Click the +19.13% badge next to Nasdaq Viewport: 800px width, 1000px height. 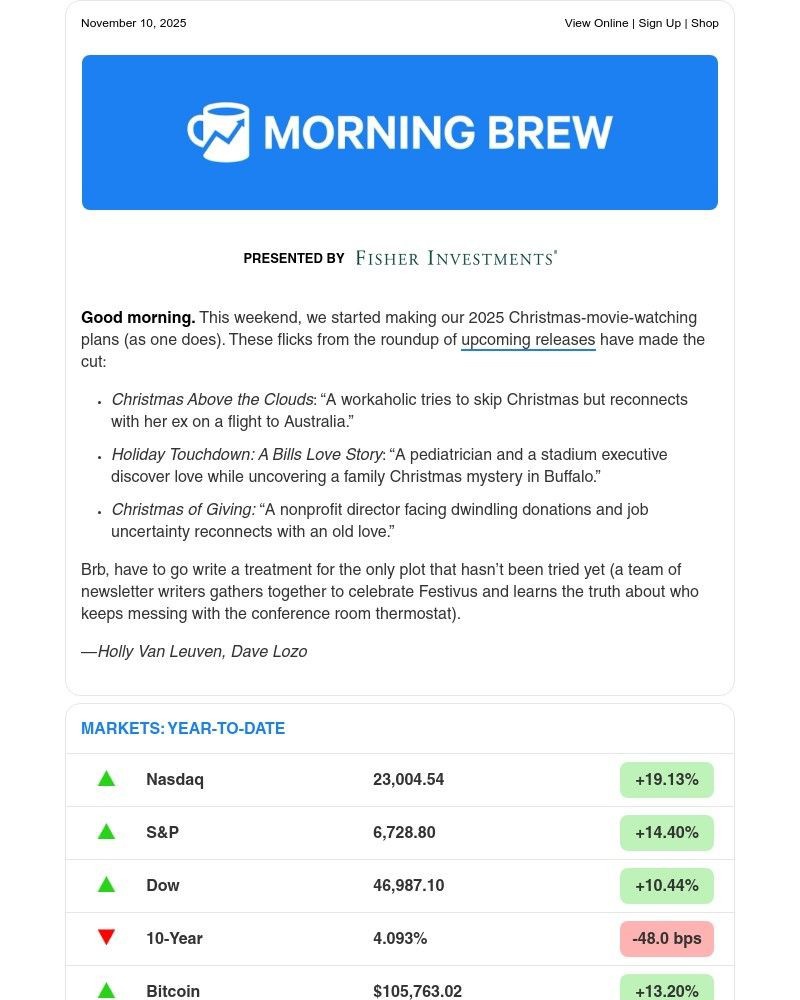click(666, 778)
